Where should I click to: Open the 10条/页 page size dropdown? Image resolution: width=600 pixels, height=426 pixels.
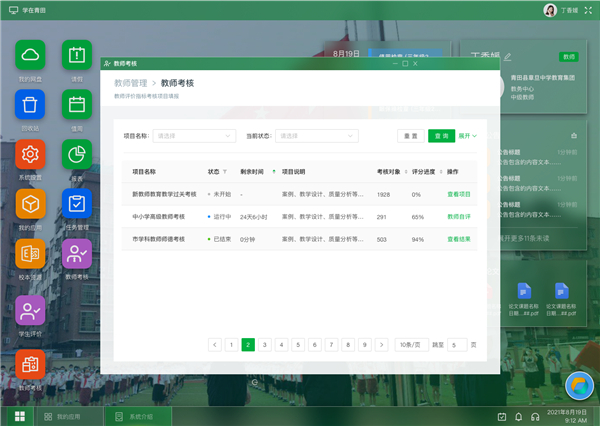point(410,344)
